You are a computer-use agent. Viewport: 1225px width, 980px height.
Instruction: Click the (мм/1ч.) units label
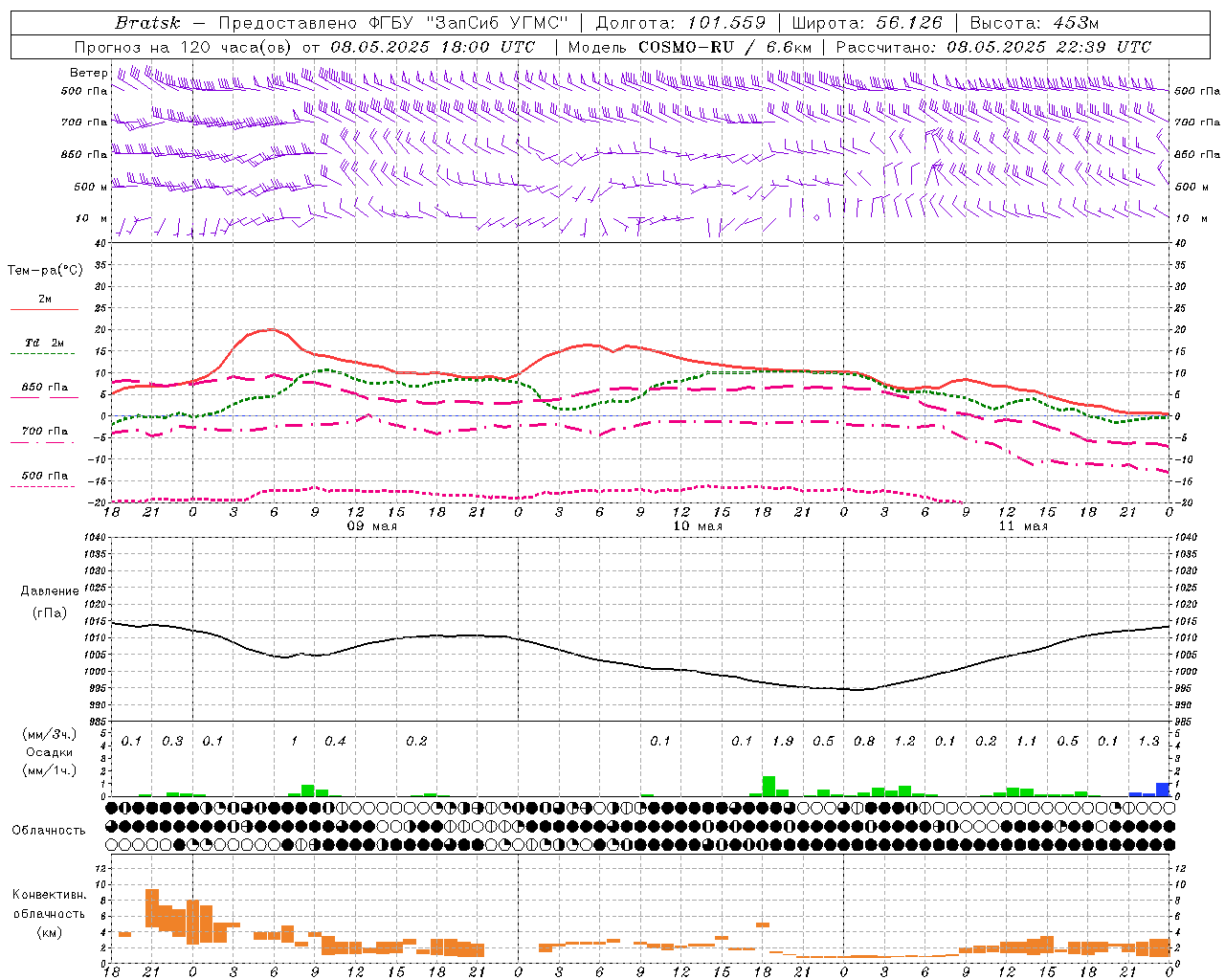pyautogui.click(x=49, y=771)
